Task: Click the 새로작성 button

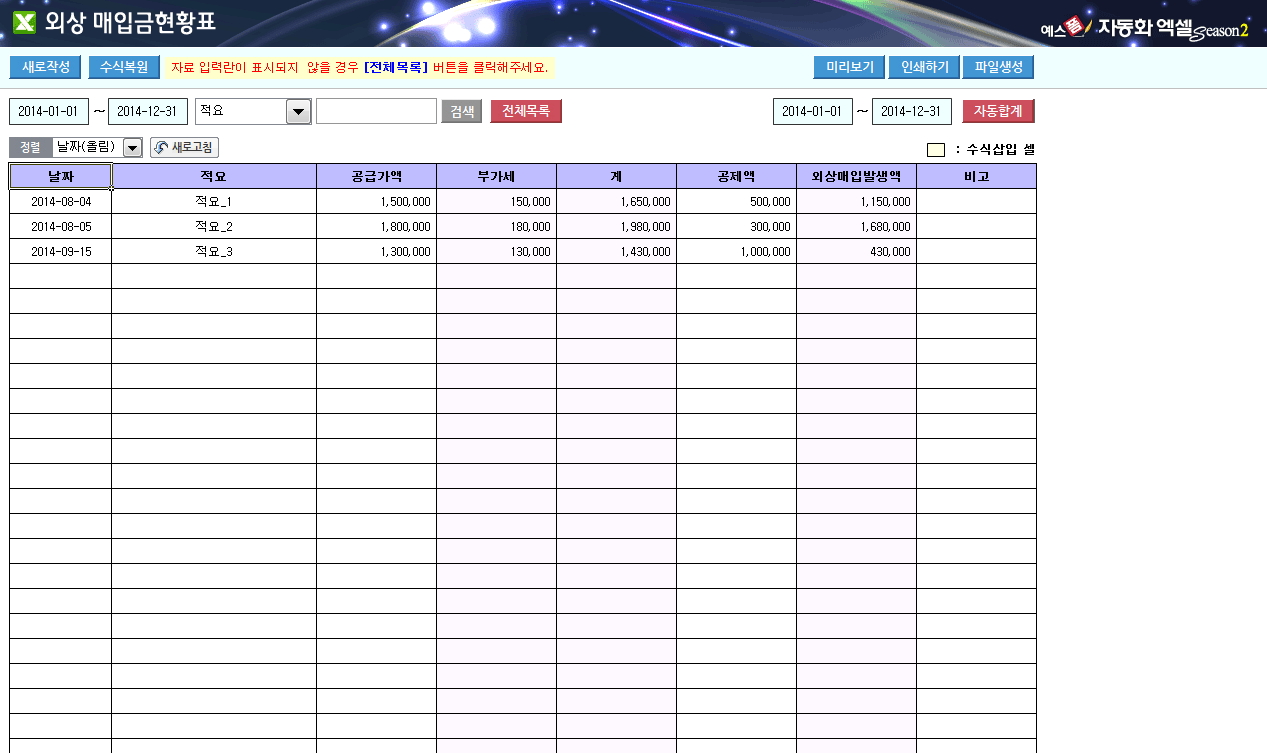Action: tap(45, 67)
